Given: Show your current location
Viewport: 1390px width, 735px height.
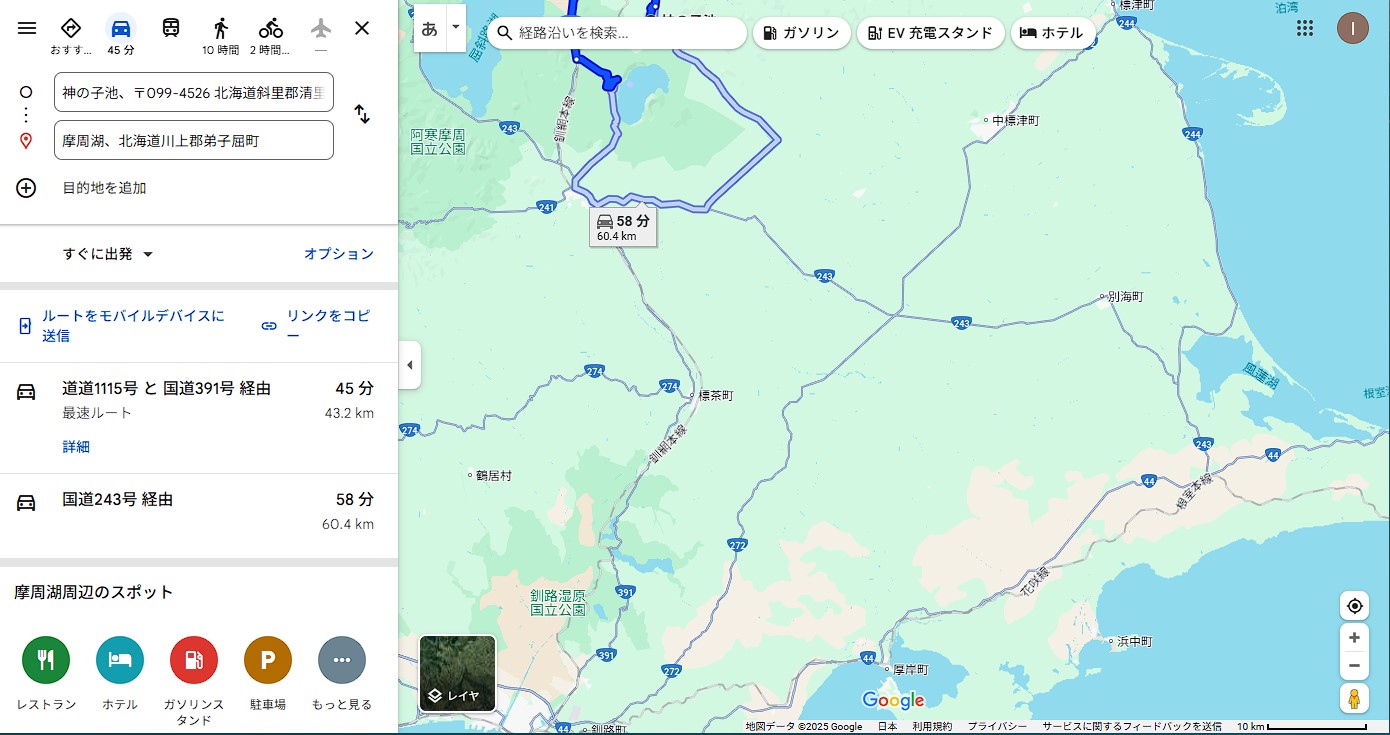Looking at the screenshot, I should (1354, 606).
